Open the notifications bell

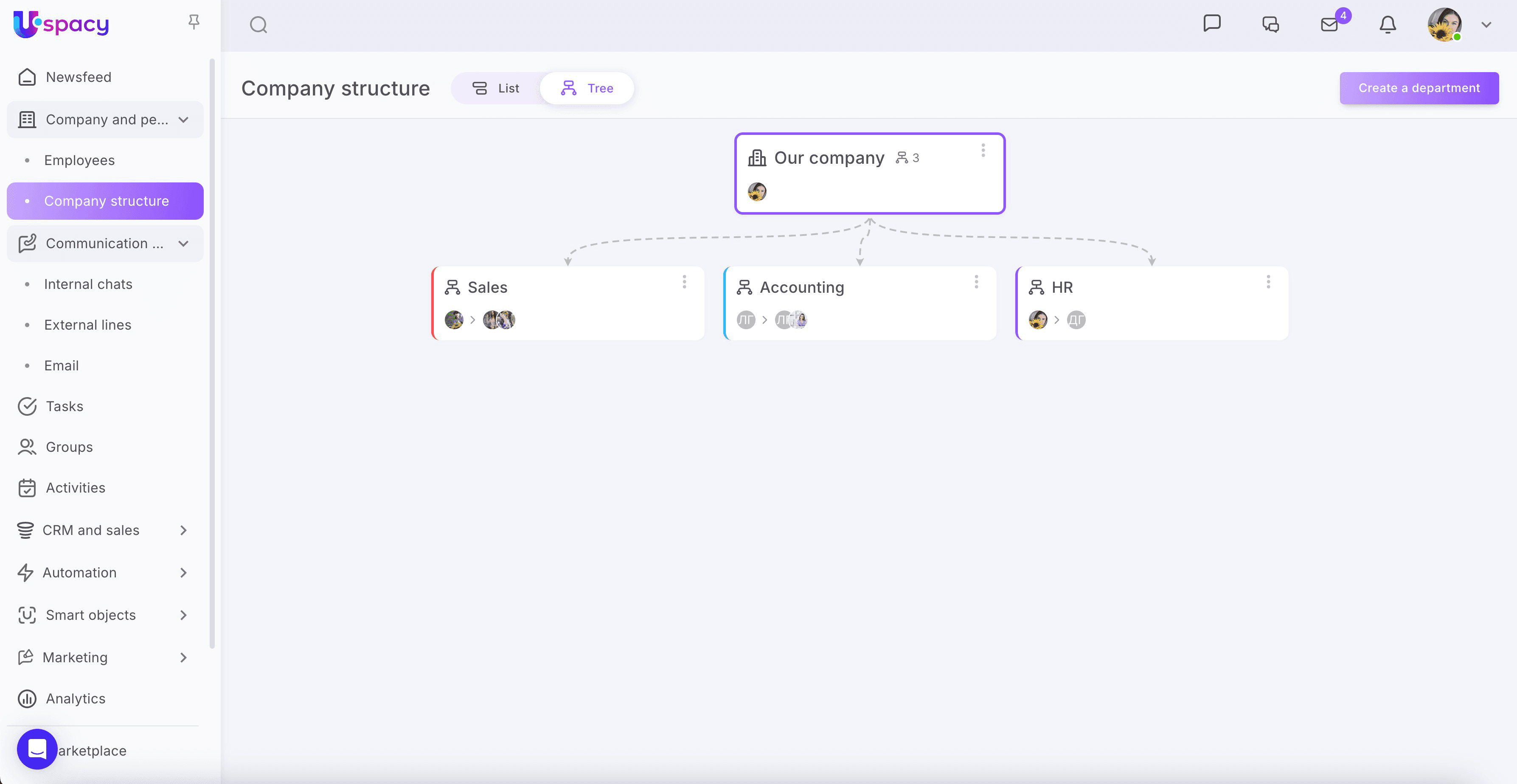pos(1388,25)
